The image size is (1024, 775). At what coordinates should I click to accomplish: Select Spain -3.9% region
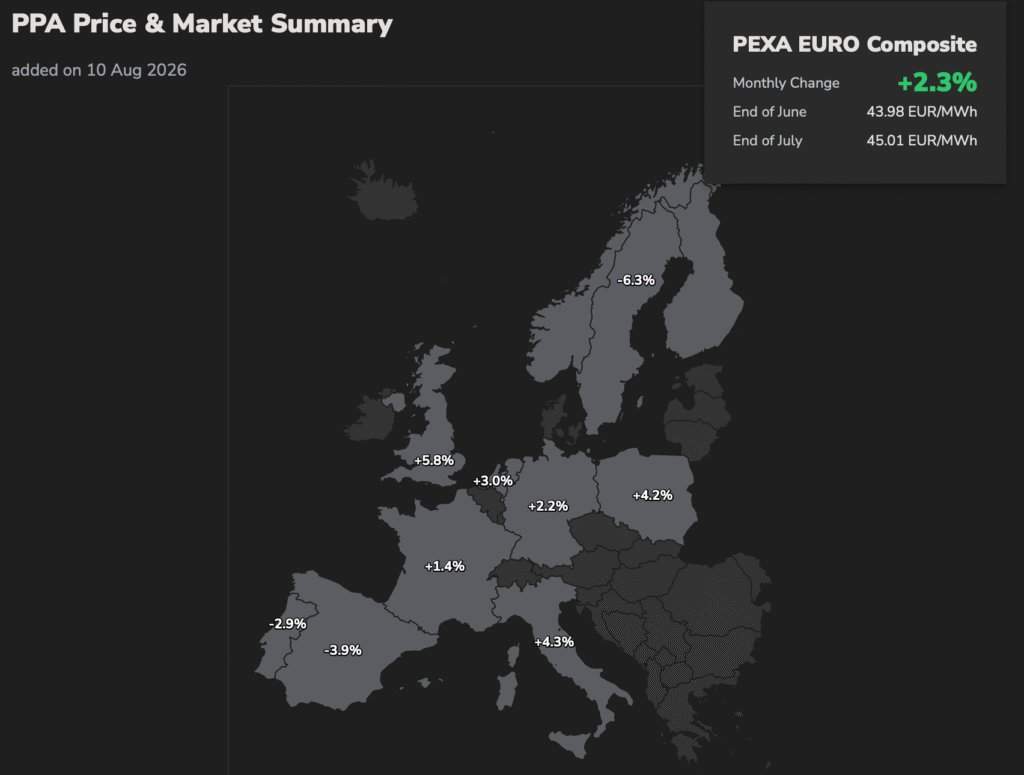343,650
